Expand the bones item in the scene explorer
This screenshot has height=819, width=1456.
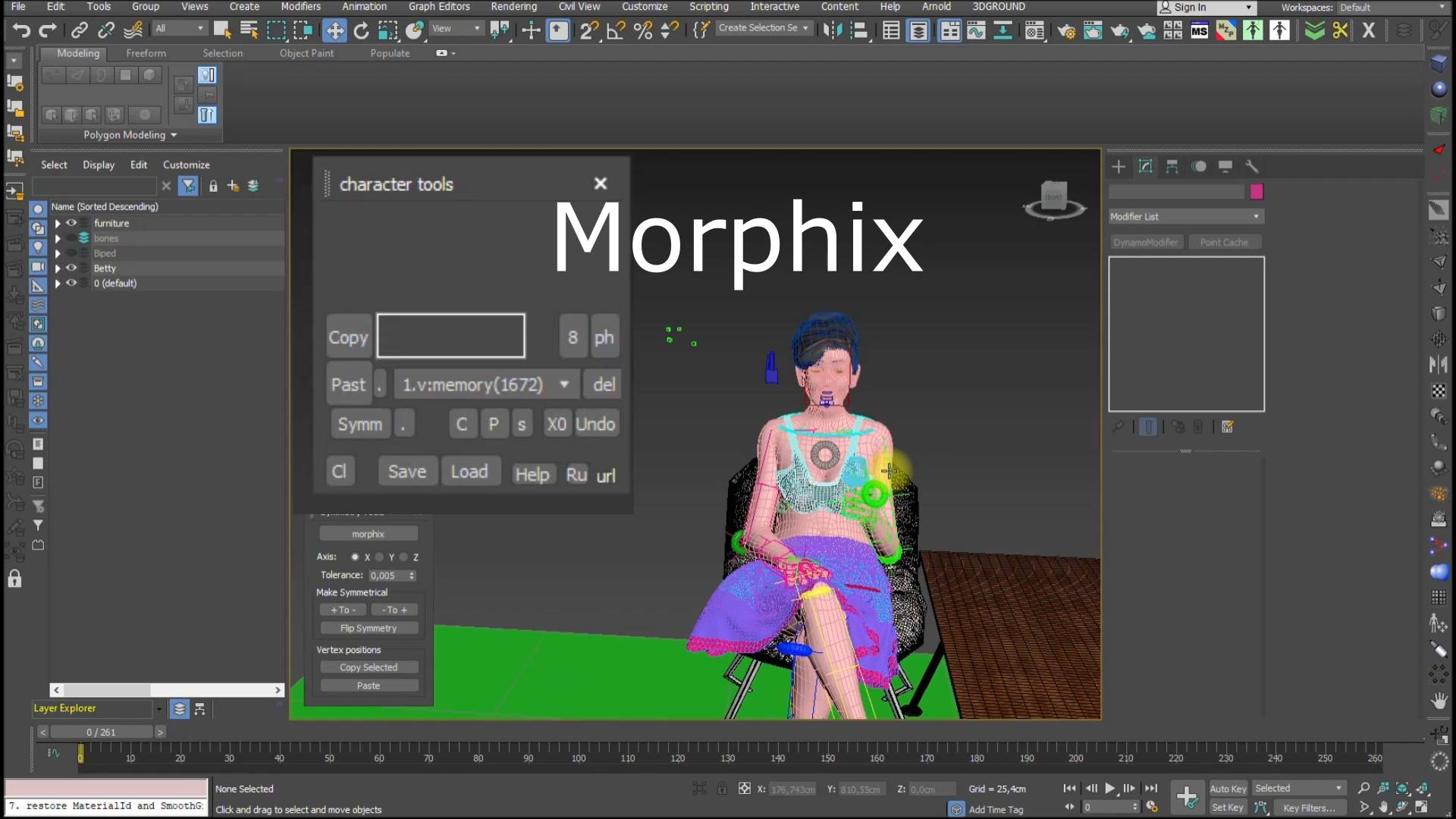tap(57, 237)
